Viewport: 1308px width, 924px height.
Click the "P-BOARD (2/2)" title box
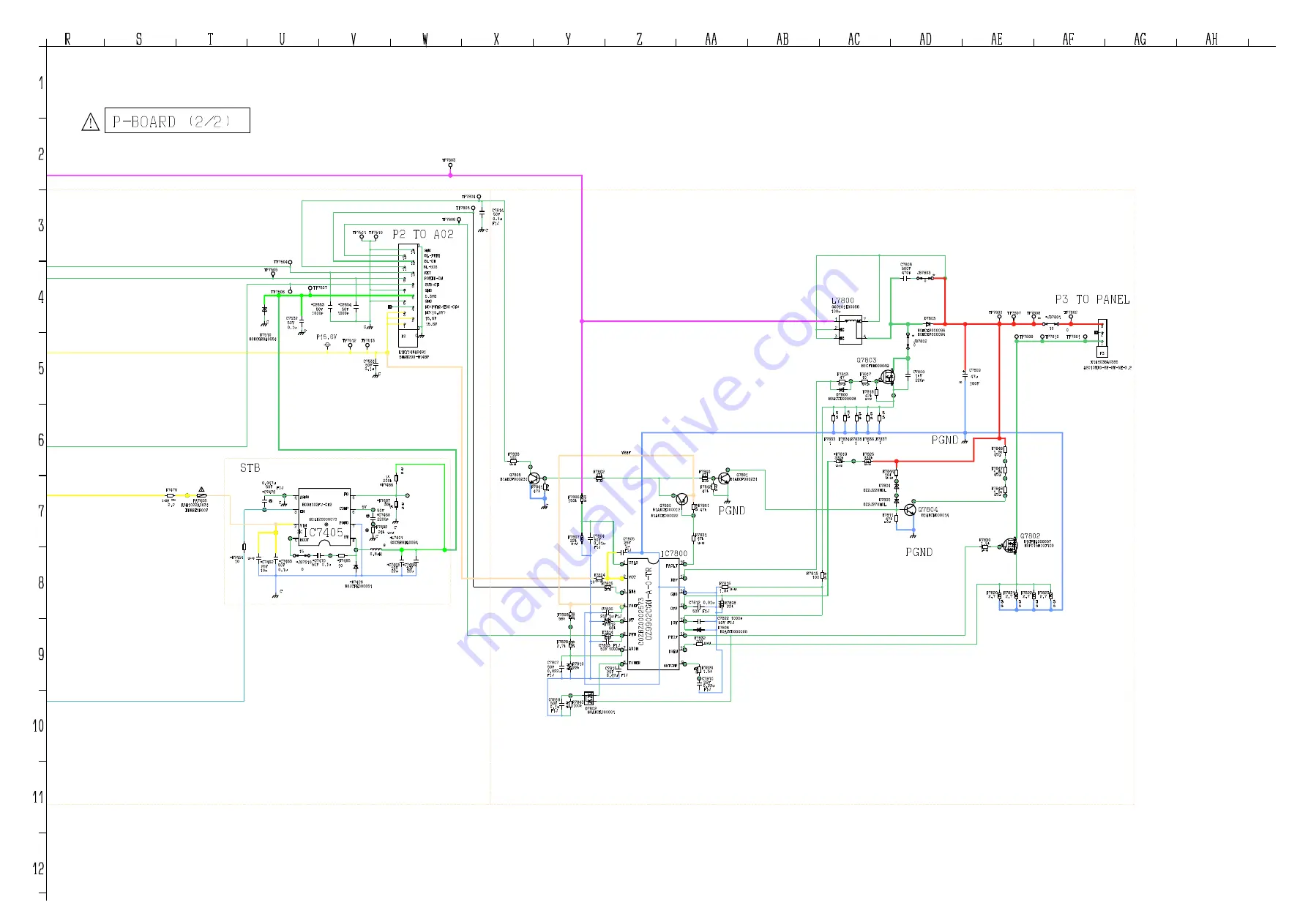pyautogui.click(x=177, y=121)
